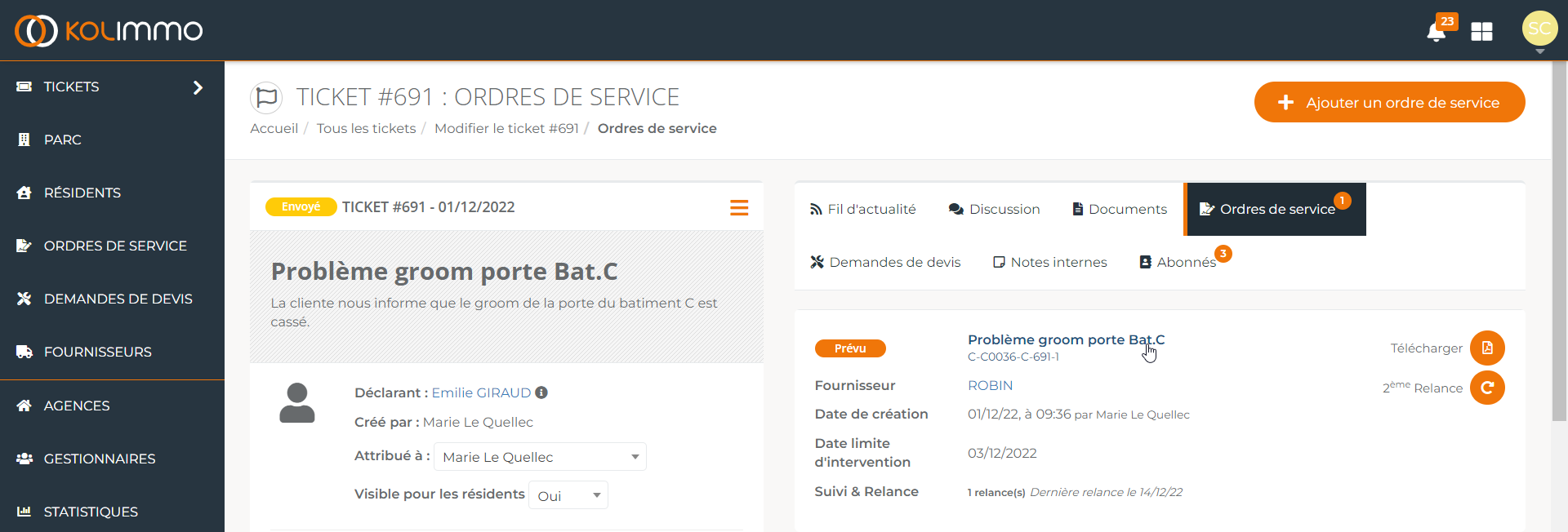The width and height of the screenshot is (1568, 532).
Task: Click the Statistiques chart icon in sidebar
Action: [x=24, y=512]
